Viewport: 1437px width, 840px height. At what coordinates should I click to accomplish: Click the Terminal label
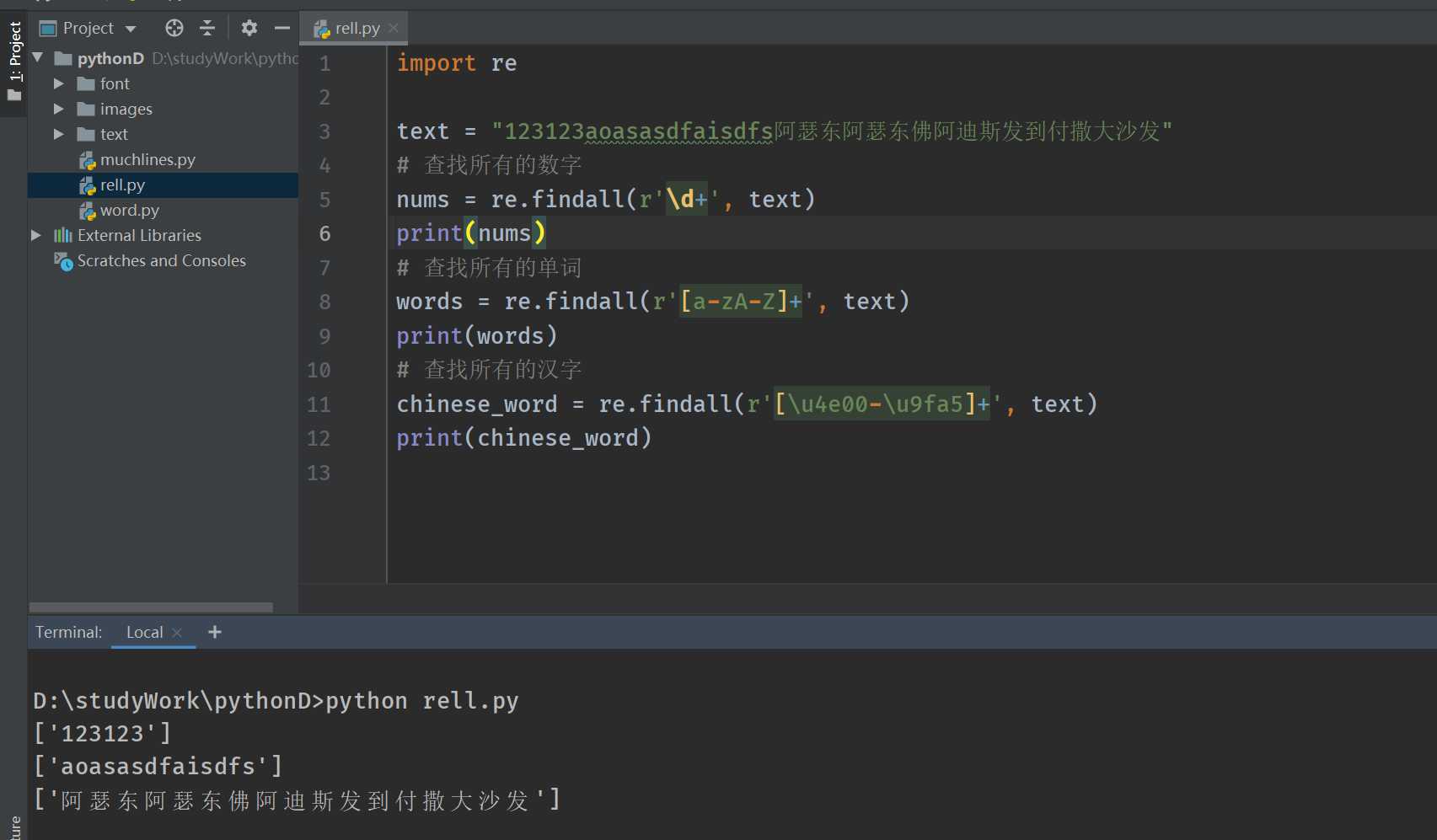tap(68, 632)
